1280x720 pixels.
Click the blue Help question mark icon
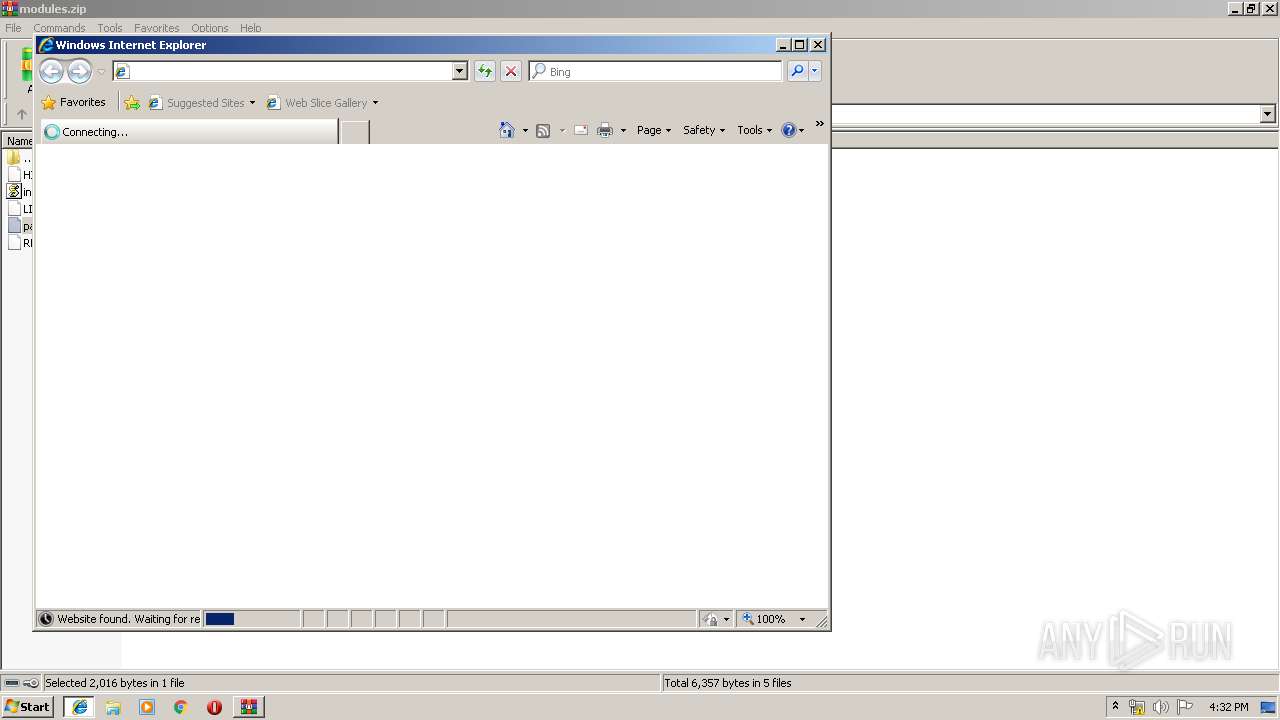pos(789,130)
